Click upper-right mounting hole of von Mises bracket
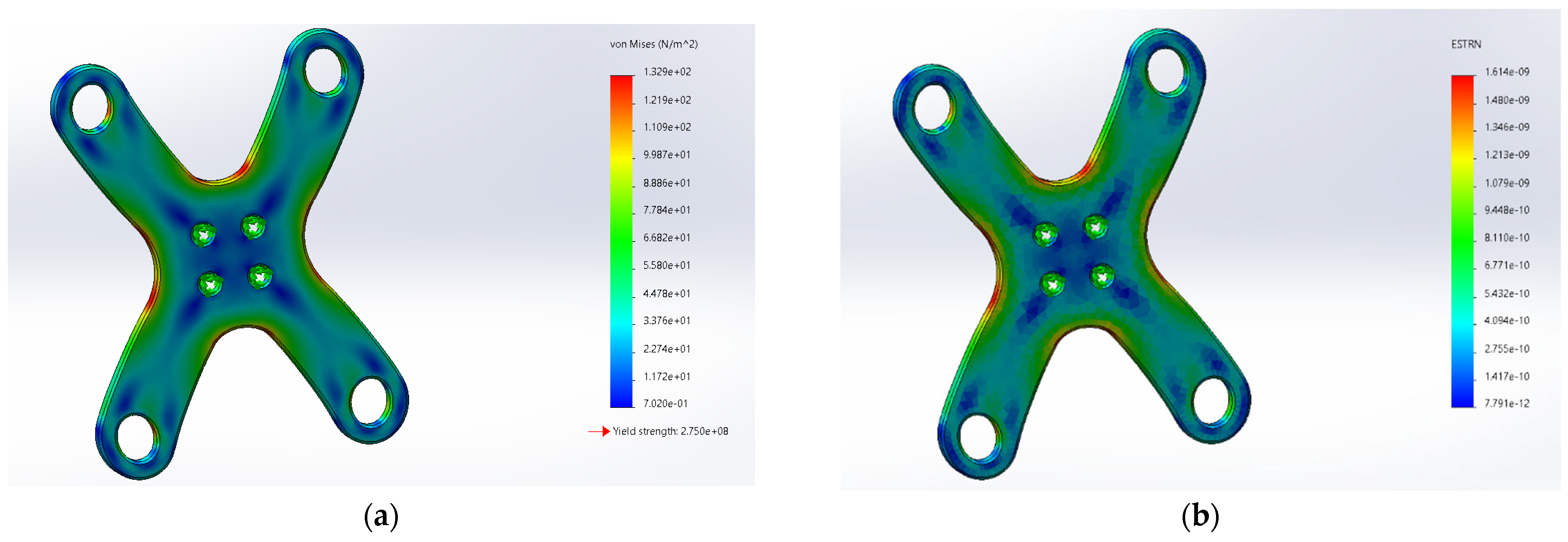The height and width of the screenshot is (542, 1568). coord(325,70)
